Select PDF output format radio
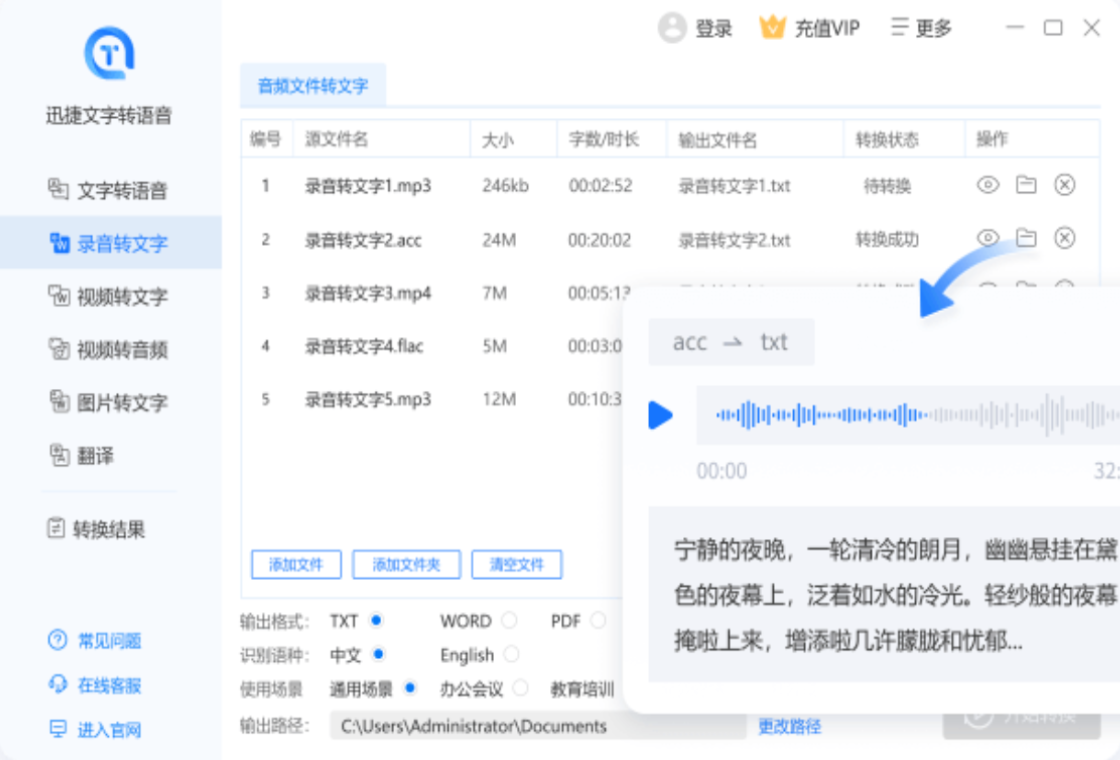The width and height of the screenshot is (1120, 760). click(x=599, y=620)
